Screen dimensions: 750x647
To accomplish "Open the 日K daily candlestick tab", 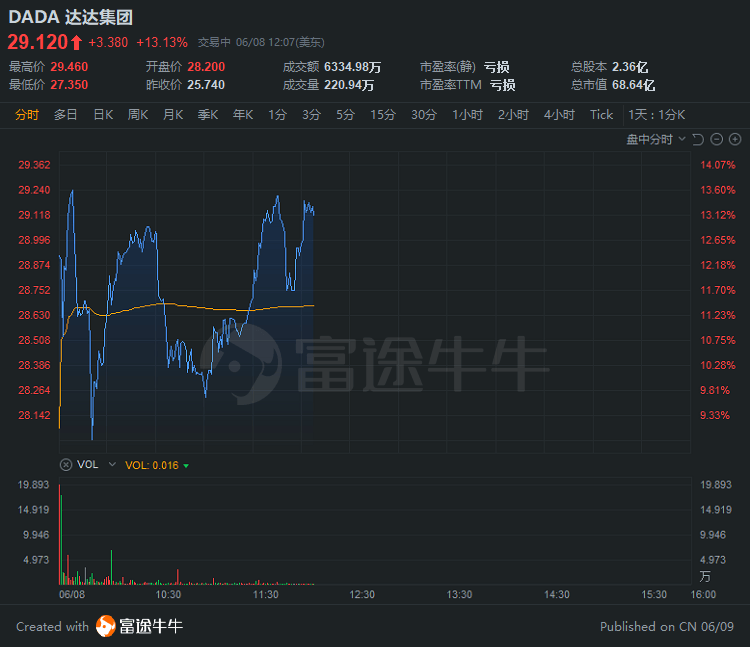I will pos(103,115).
